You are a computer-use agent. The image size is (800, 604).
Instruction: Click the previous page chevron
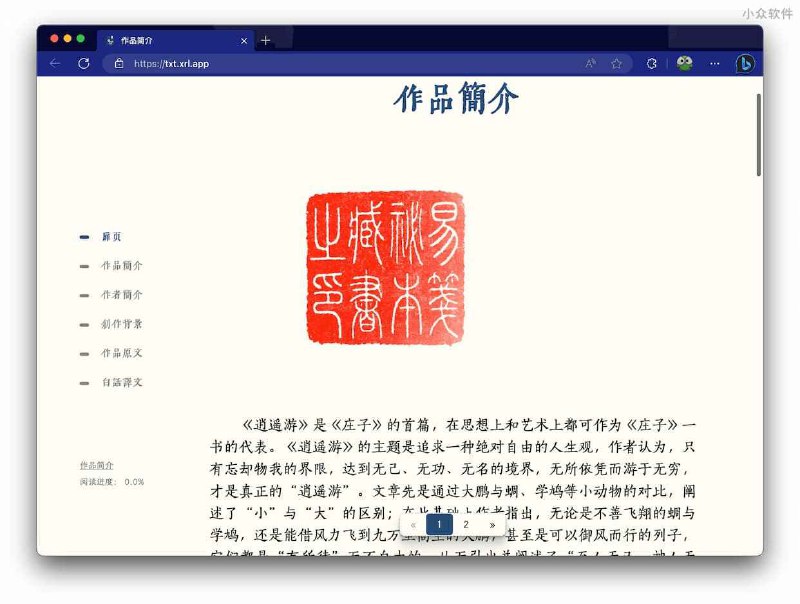tap(413, 524)
